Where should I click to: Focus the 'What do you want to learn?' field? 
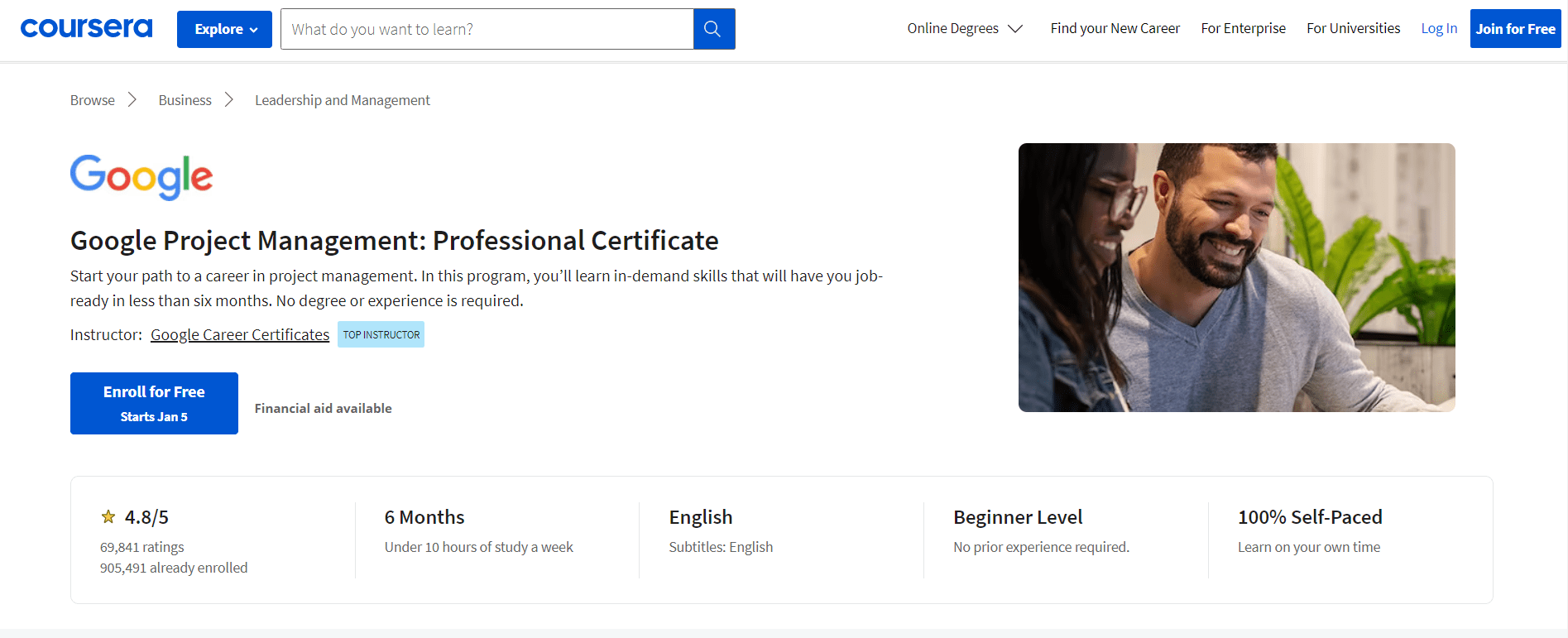(x=487, y=29)
